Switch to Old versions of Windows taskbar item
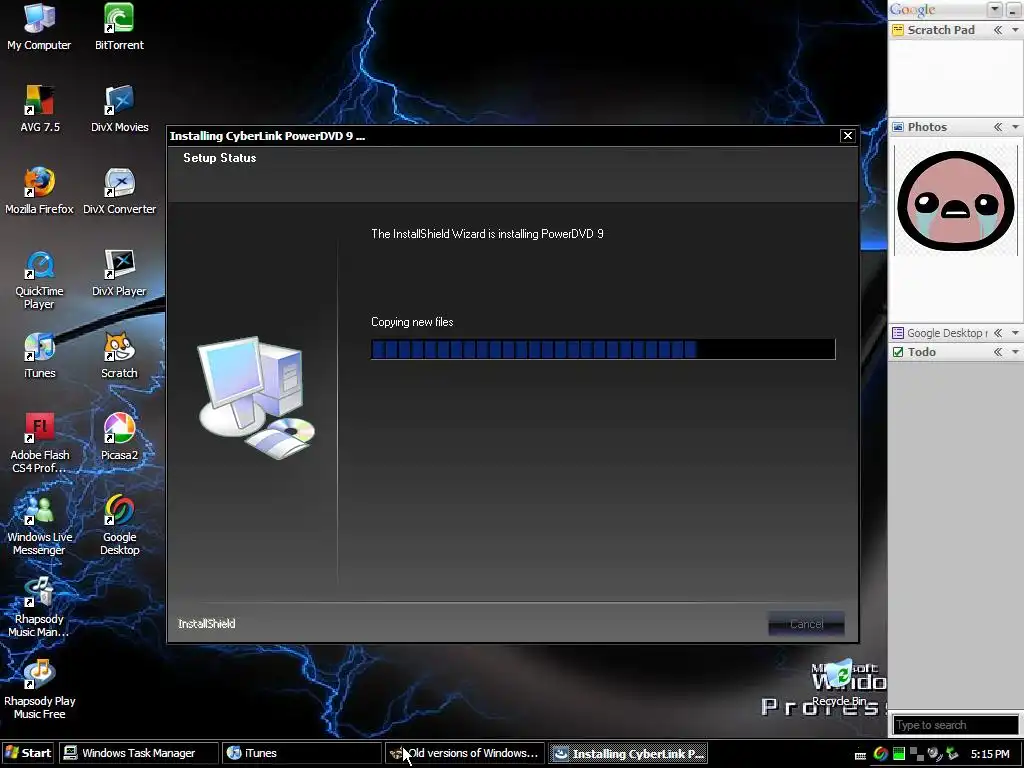Image resolution: width=1024 pixels, height=768 pixels. pyautogui.click(x=464, y=753)
